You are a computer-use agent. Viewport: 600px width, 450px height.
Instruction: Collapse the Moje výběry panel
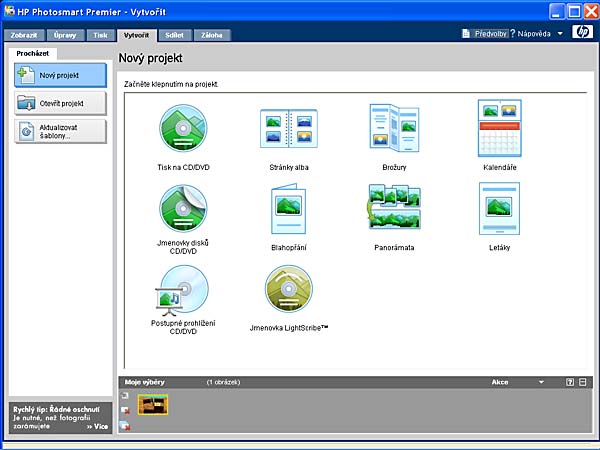click(x=584, y=382)
